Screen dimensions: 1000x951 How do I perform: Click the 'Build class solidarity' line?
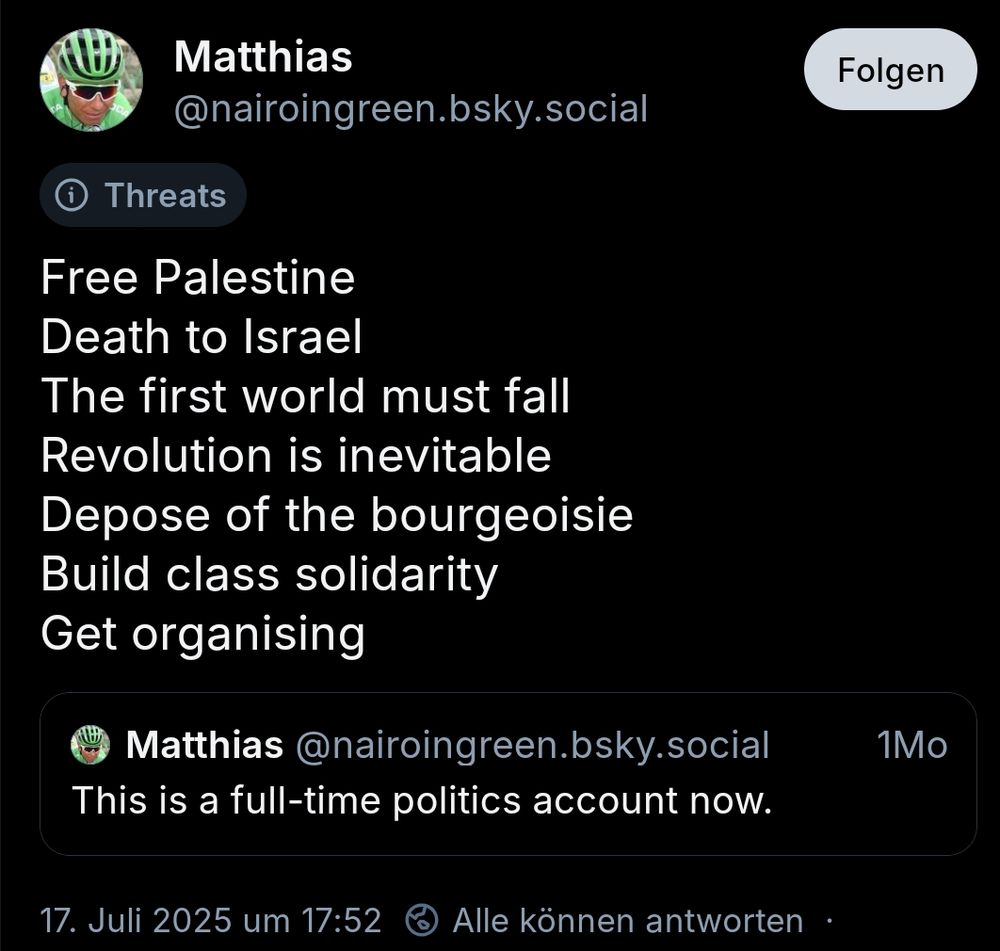point(269,574)
